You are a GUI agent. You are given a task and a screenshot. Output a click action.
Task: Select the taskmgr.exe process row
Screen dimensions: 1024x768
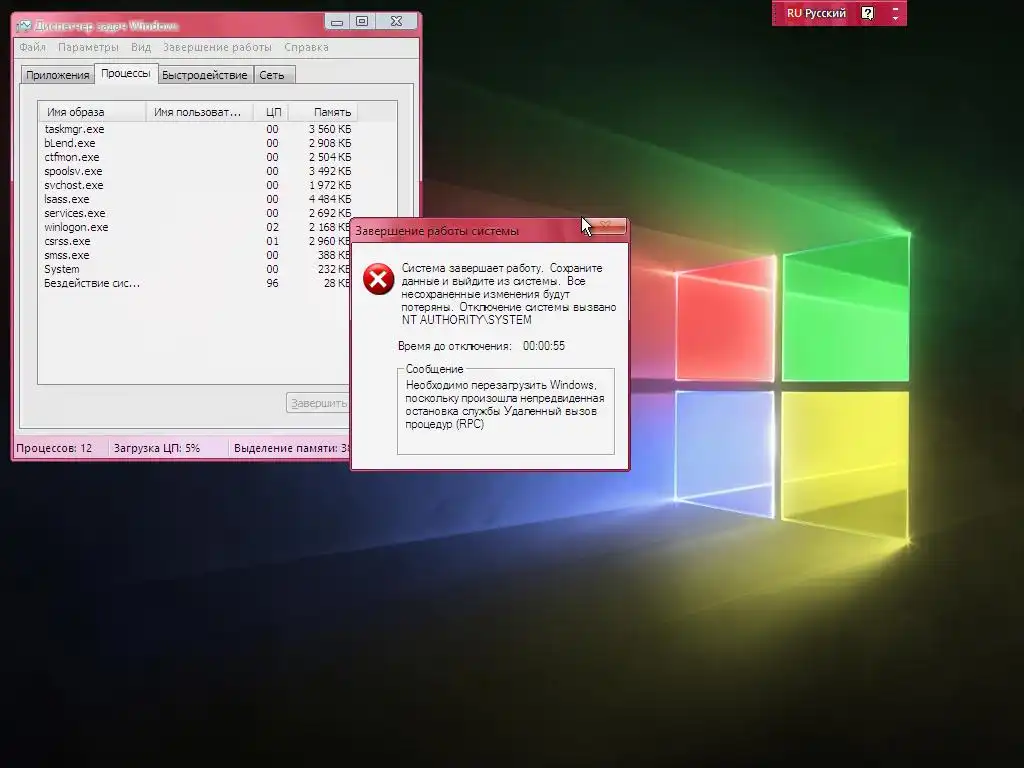click(197, 129)
